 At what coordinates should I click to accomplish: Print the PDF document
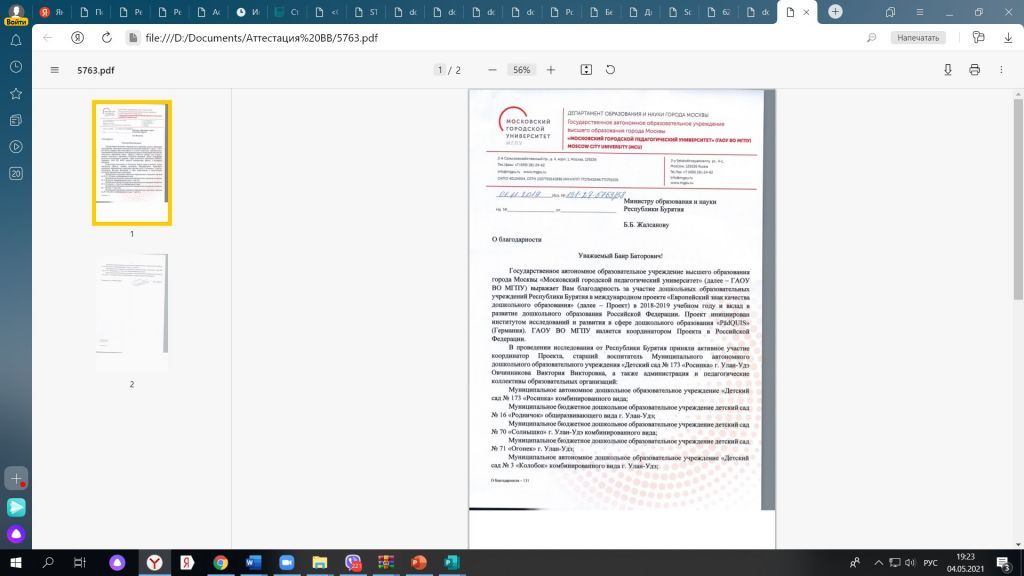(x=974, y=70)
